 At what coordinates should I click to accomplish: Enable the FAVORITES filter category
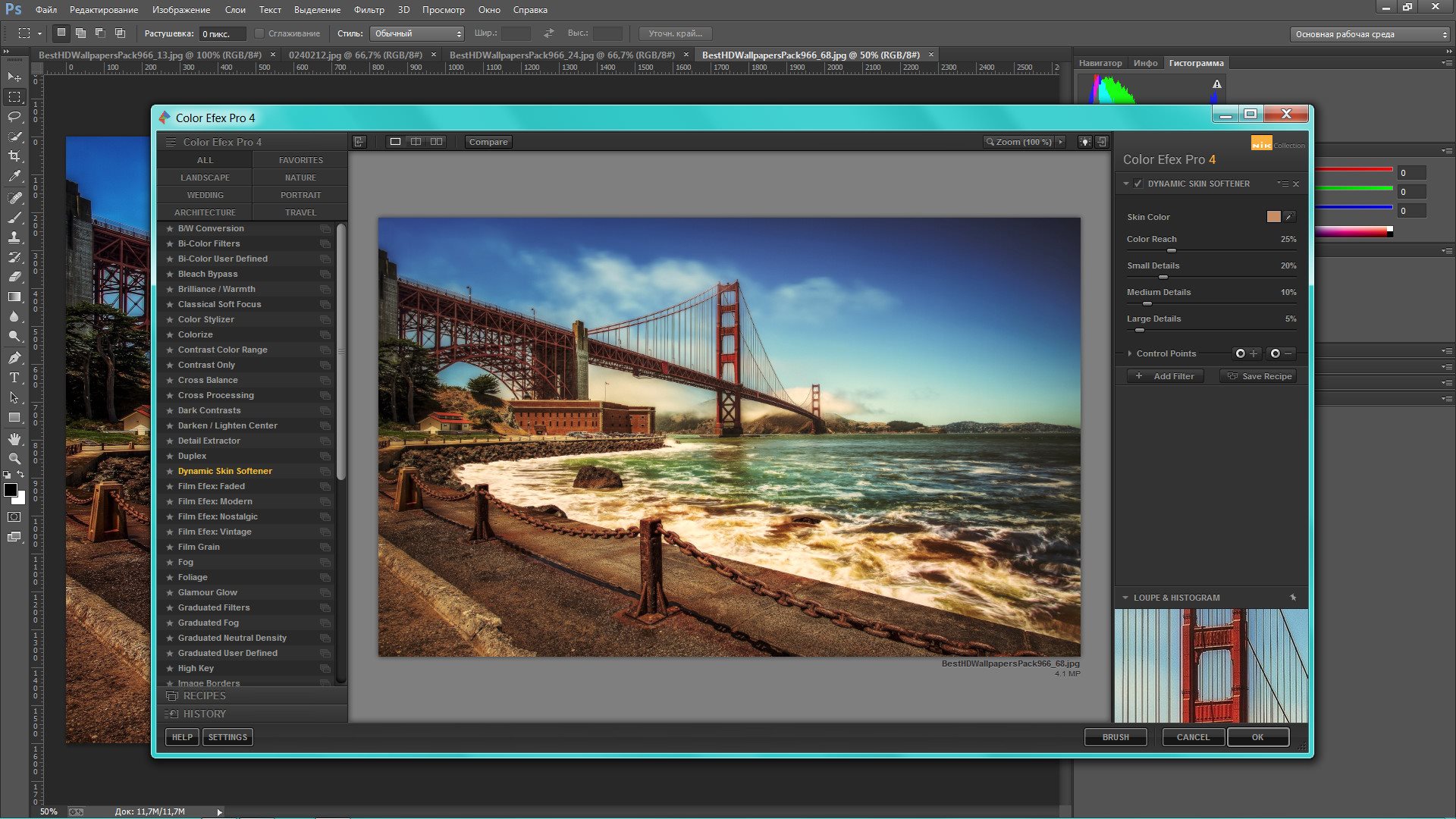(300, 160)
